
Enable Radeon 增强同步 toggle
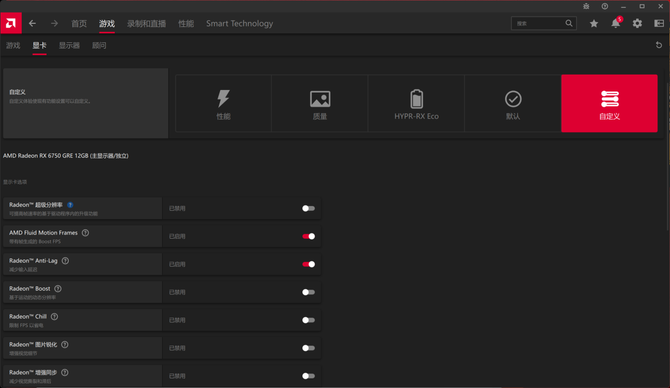coord(308,376)
